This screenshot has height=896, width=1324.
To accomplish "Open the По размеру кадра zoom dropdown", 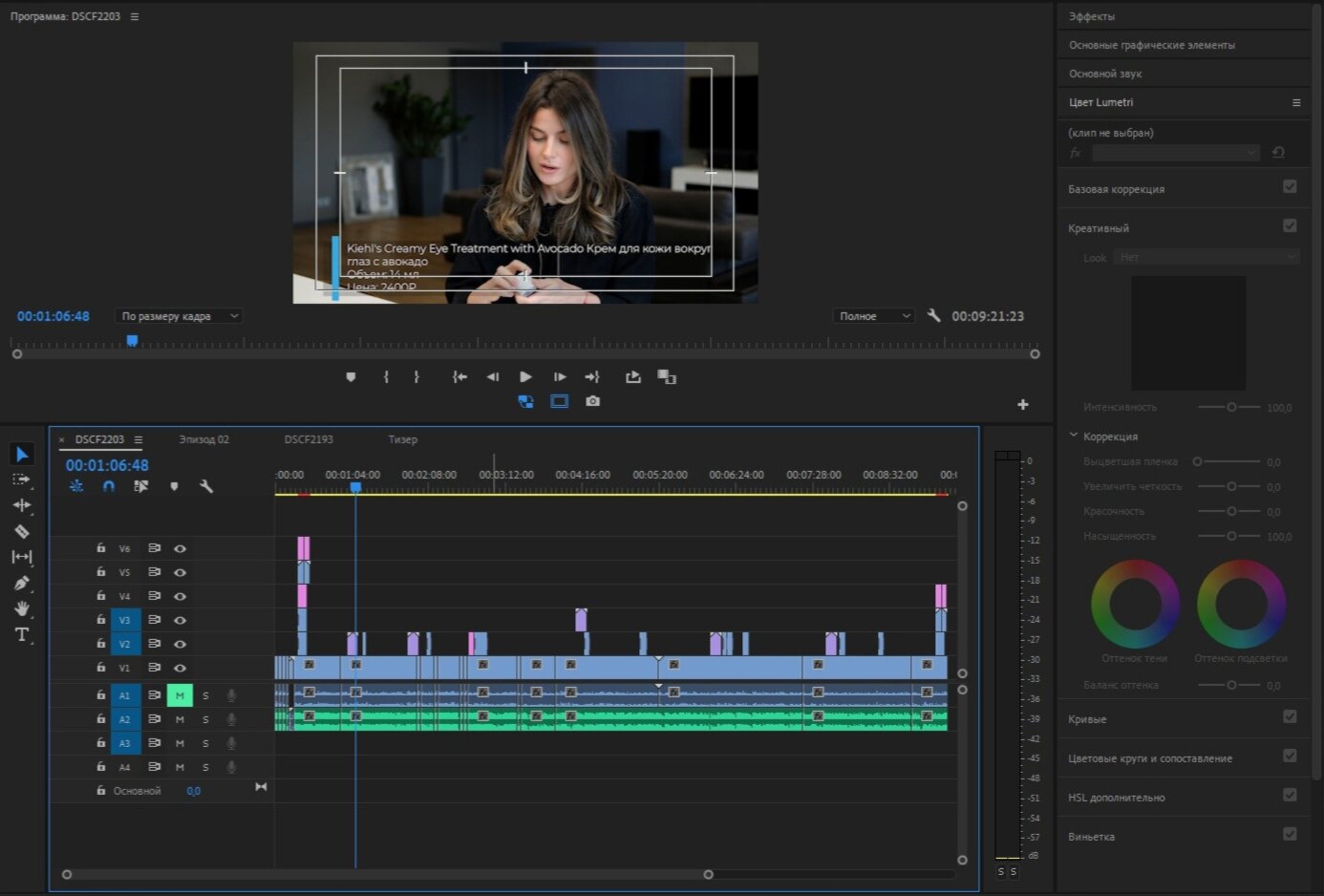I will pyautogui.click(x=179, y=316).
